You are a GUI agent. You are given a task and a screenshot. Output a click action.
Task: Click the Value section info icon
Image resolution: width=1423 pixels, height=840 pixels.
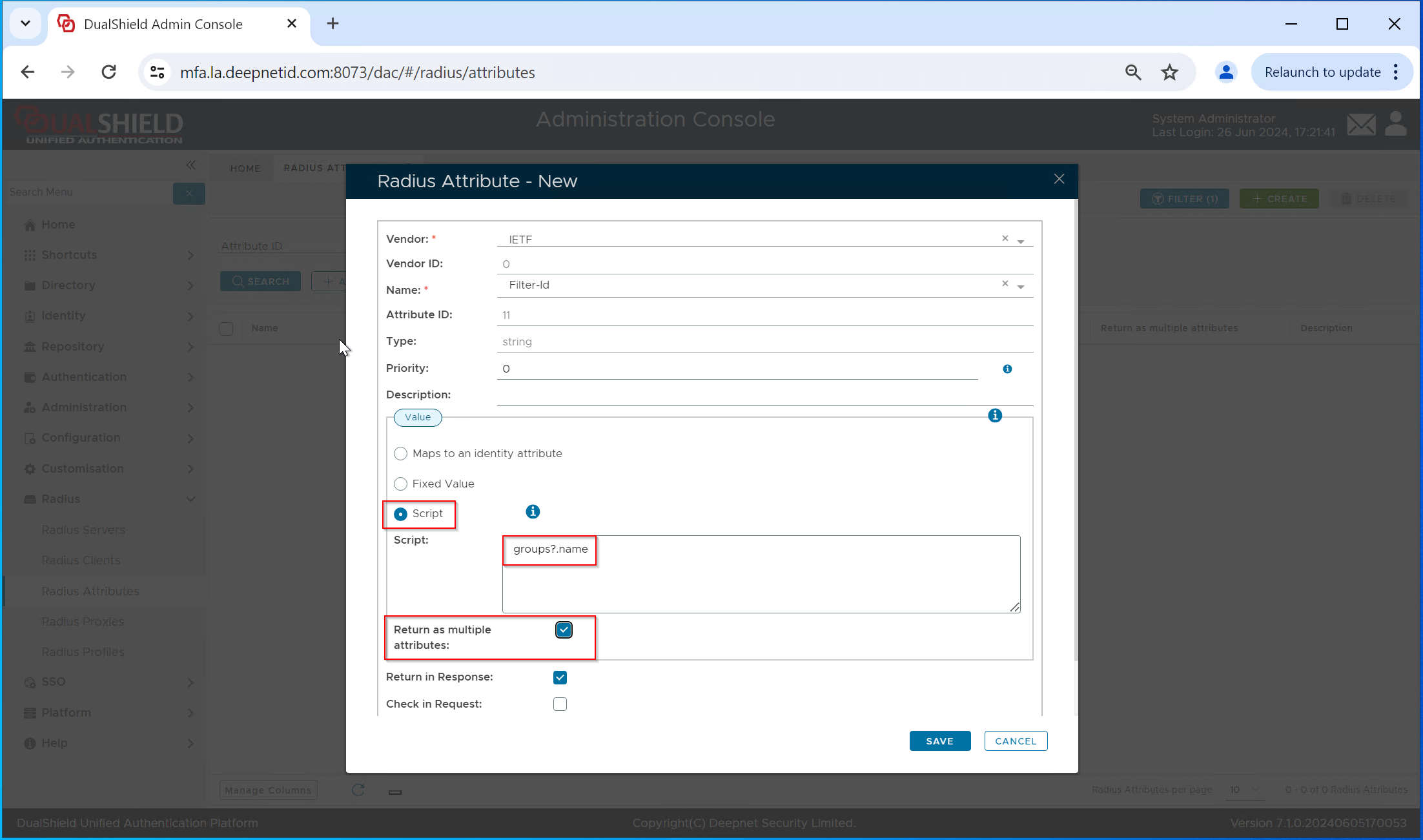coord(995,416)
